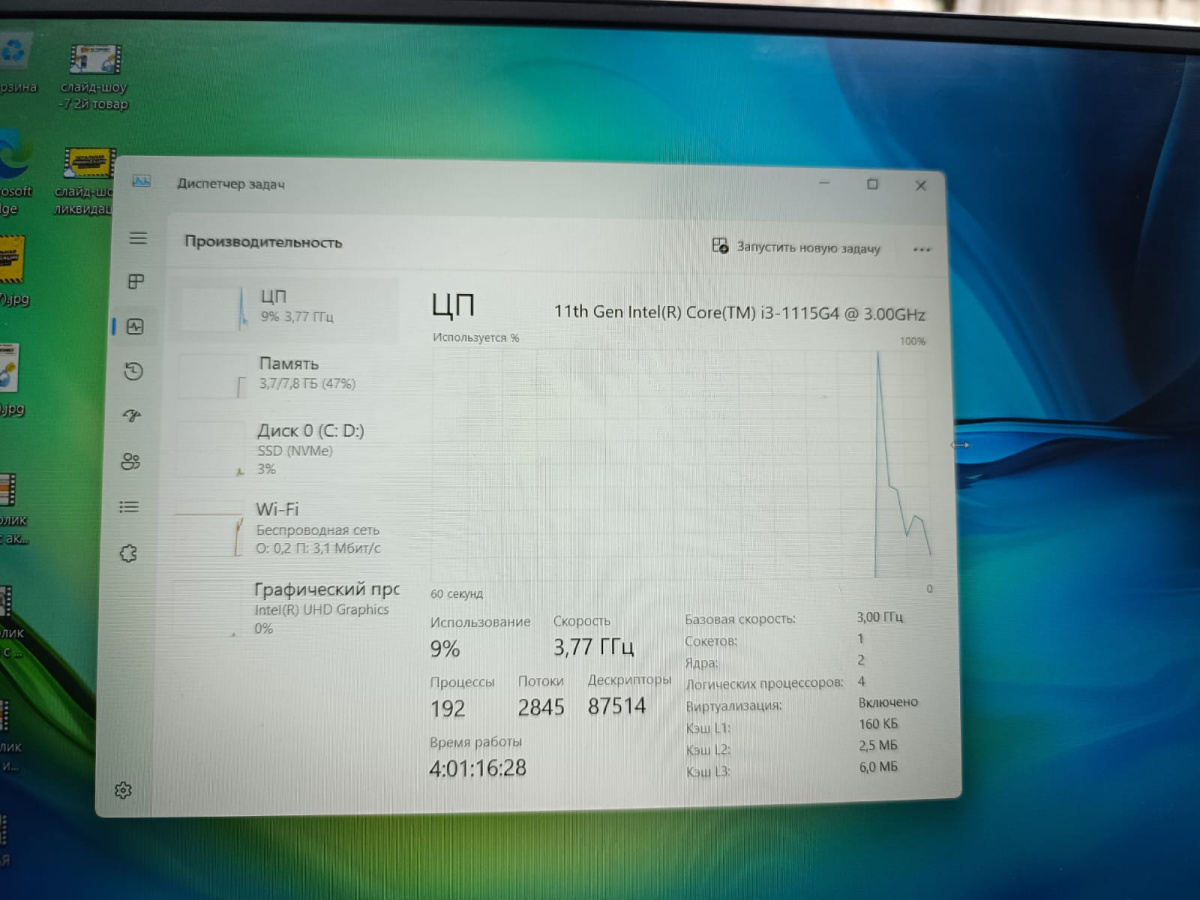The height and width of the screenshot is (900, 1200).
Task: Click the processor name i3-1115G4 text
Action: [740, 313]
